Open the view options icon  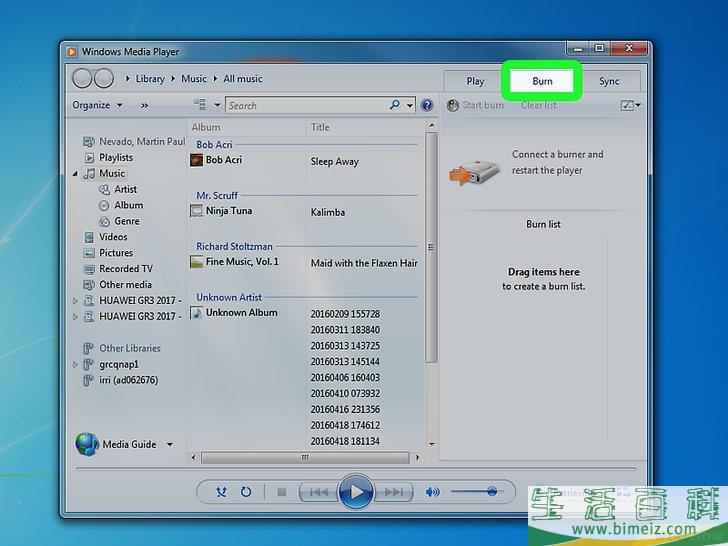coord(200,104)
